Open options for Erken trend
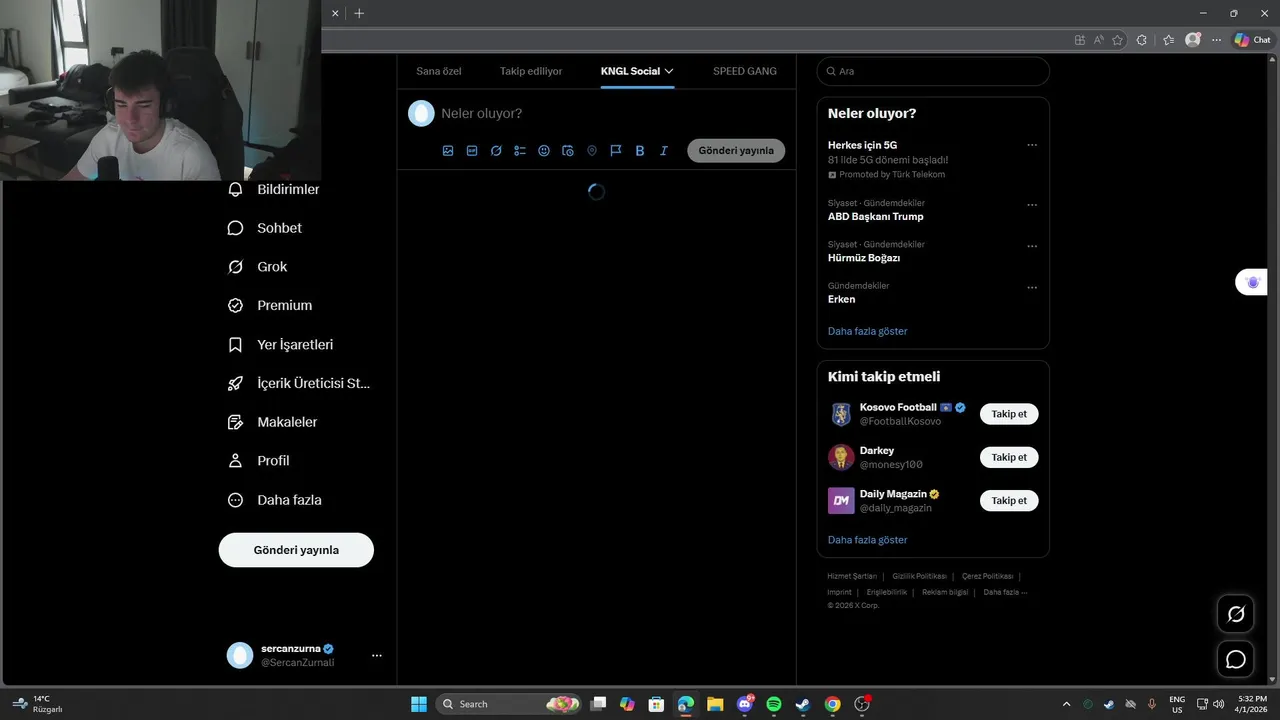The height and width of the screenshot is (720, 1280). point(1032,287)
